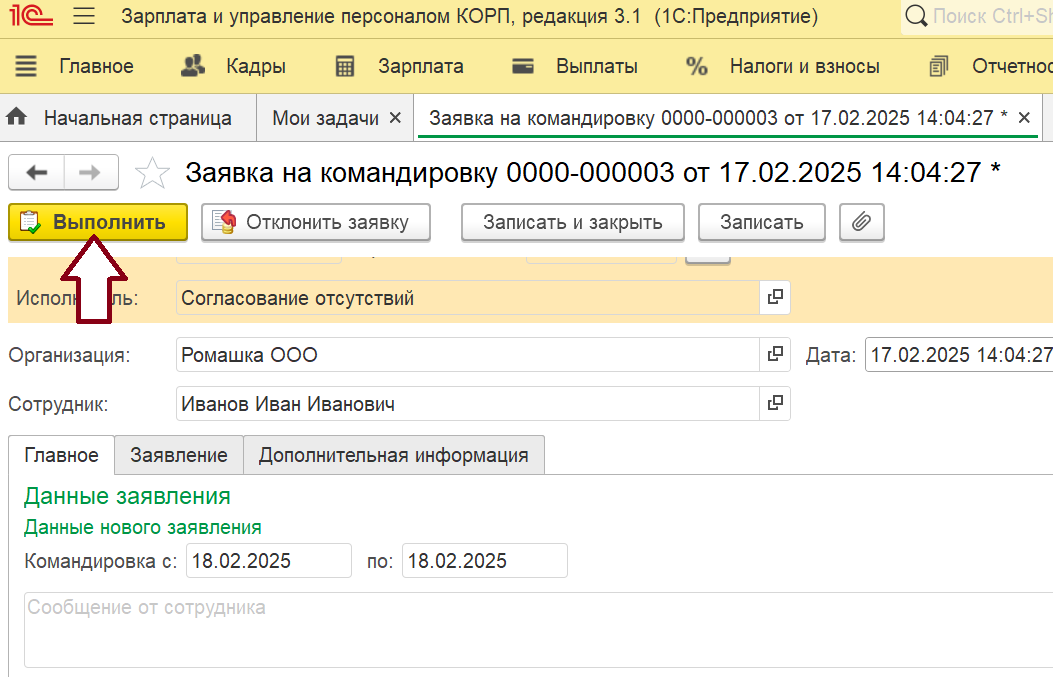1053x677 pixels.
Task: Navigate forward with the right arrow
Action: [x=90, y=172]
